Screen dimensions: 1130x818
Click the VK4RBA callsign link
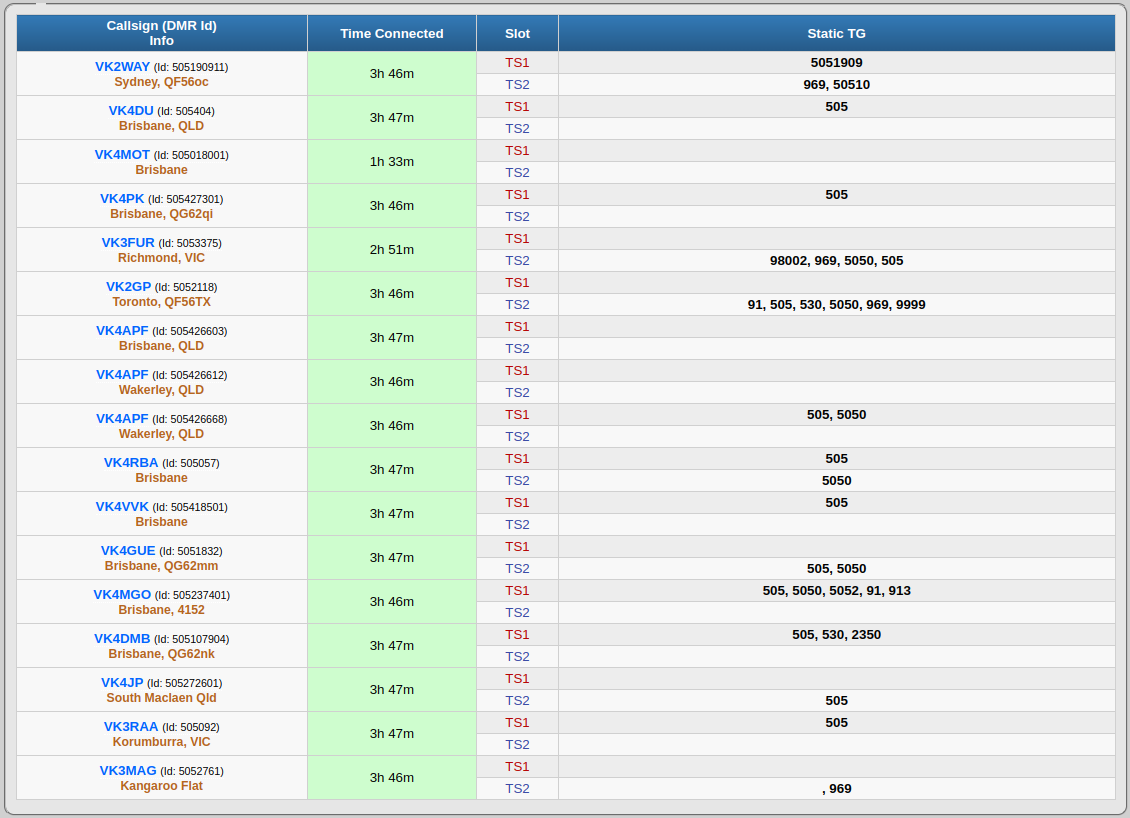131,463
